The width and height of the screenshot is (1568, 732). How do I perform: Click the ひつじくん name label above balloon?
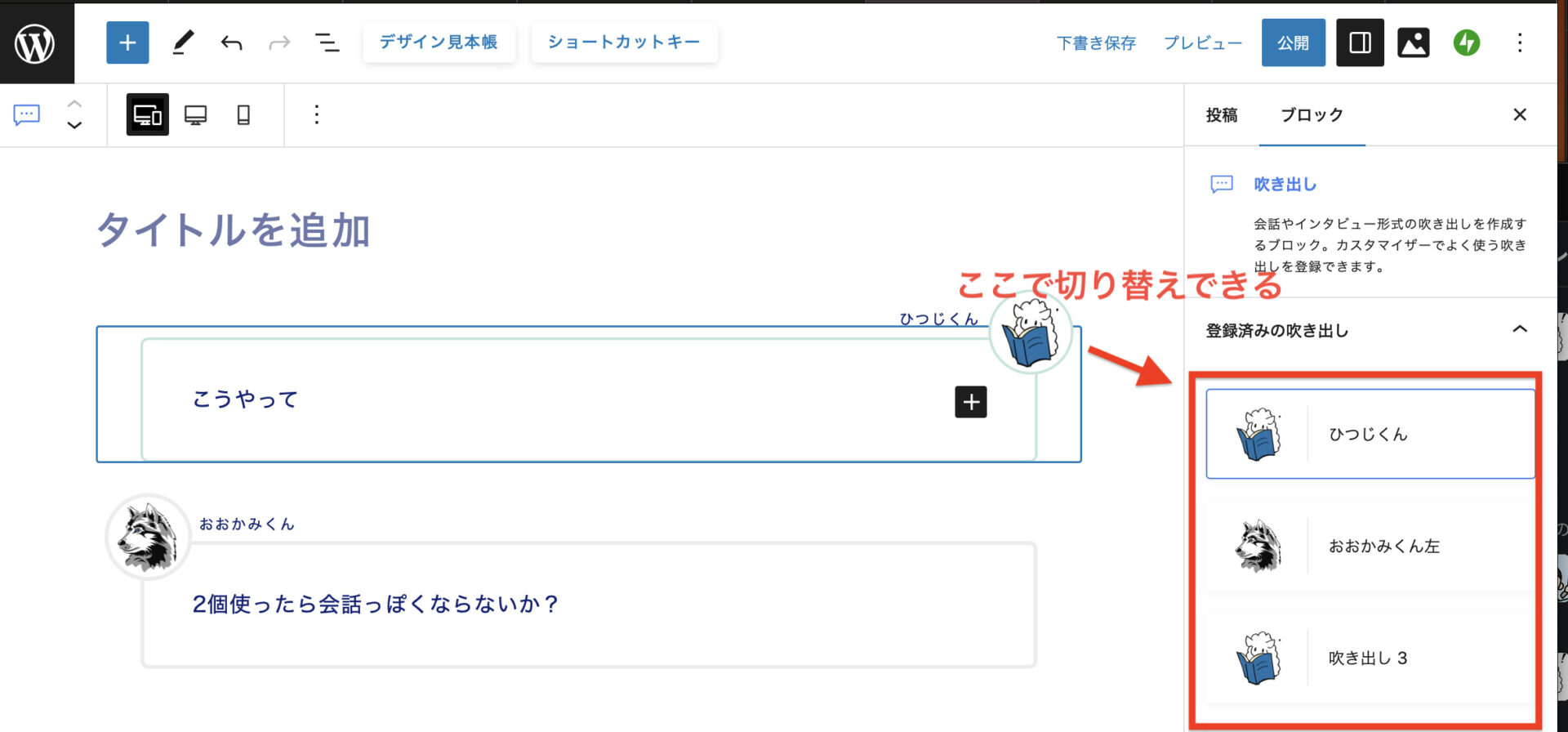coord(939,319)
